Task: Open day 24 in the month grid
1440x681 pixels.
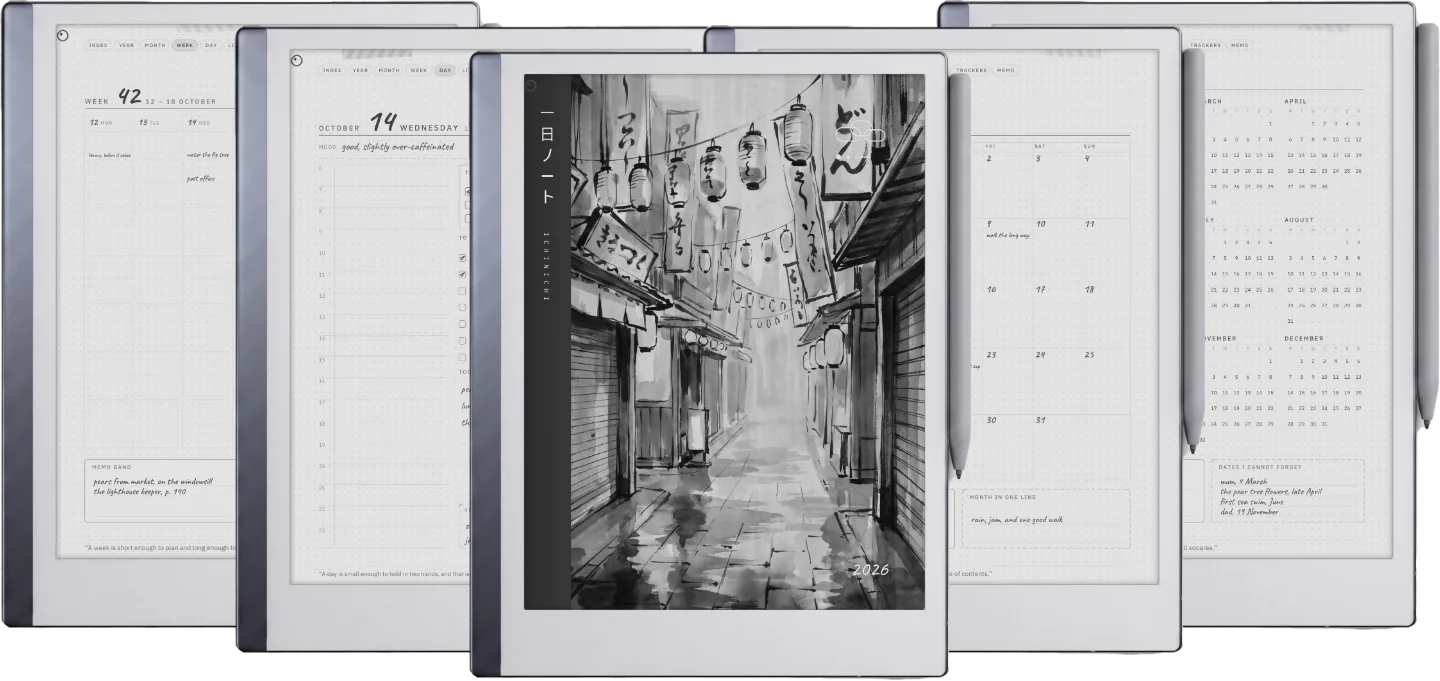Action: (1040, 355)
